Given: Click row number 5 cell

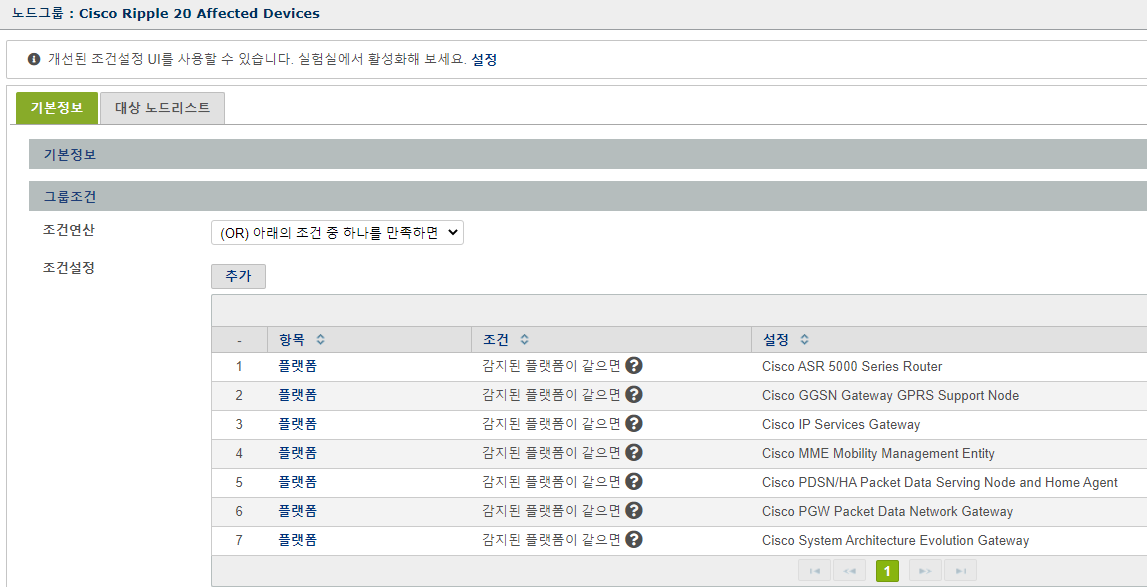Looking at the screenshot, I should point(239,482).
